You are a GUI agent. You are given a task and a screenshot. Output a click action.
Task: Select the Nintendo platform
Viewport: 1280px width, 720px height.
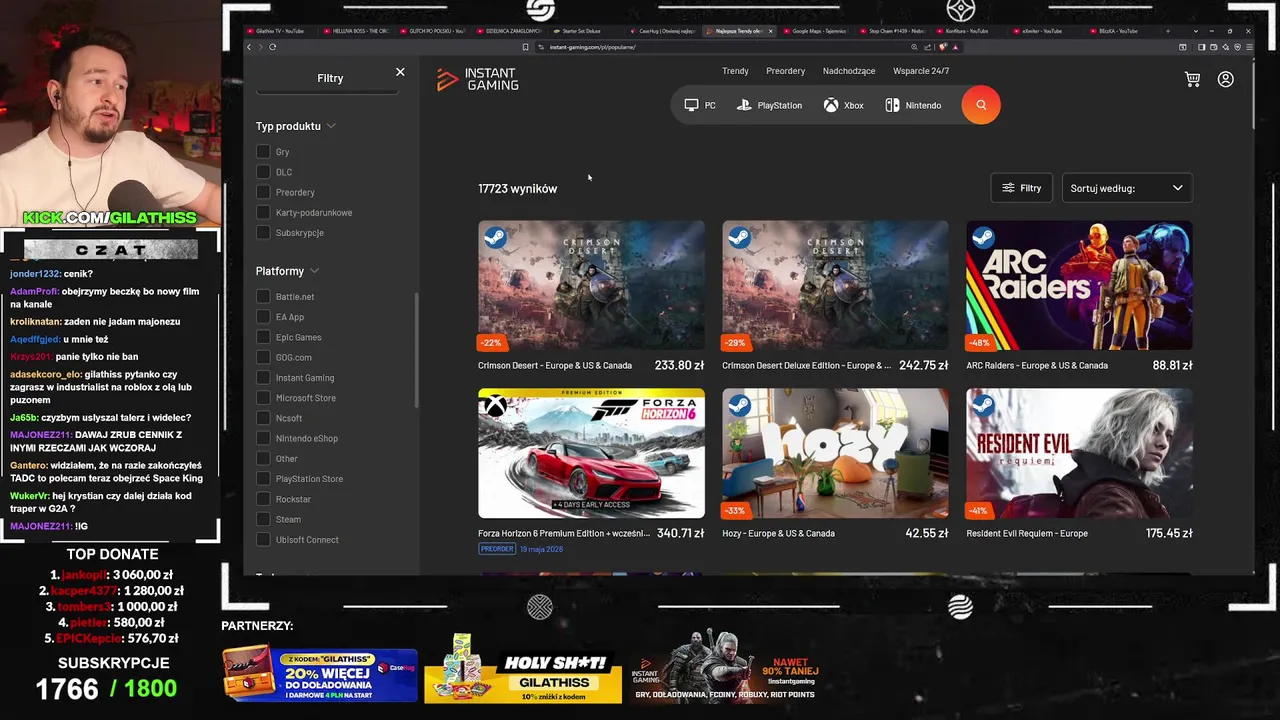point(913,105)
